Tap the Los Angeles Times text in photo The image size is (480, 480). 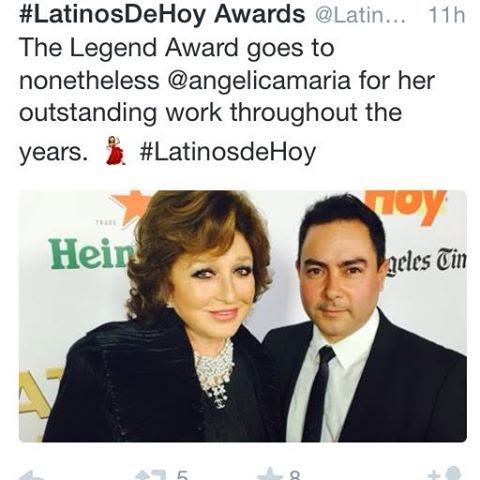(426, 260)
